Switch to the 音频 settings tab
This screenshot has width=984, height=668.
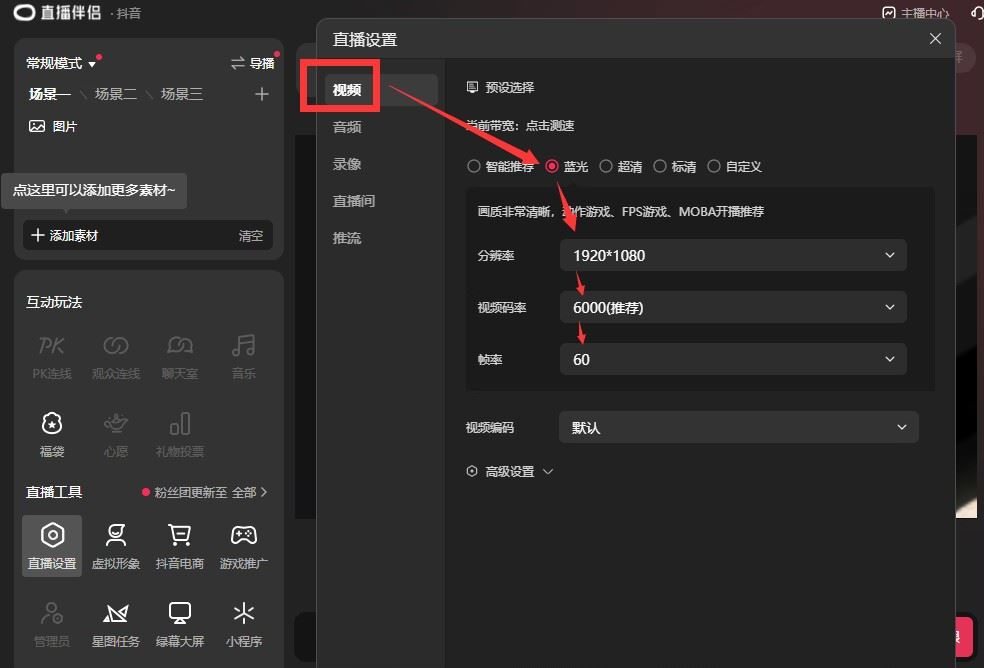(347, 127)
